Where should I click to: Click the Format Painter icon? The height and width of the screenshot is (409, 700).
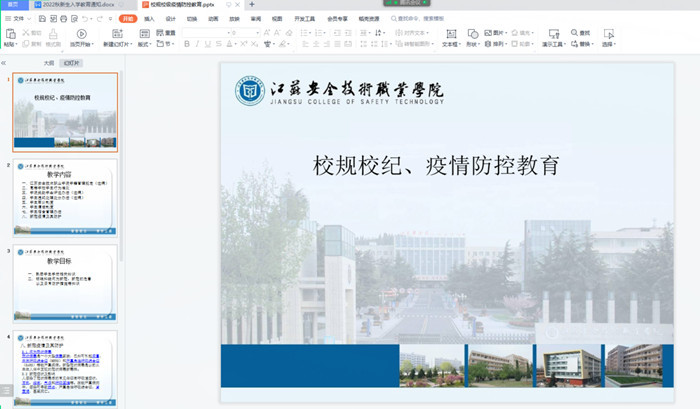pos(56,33)
